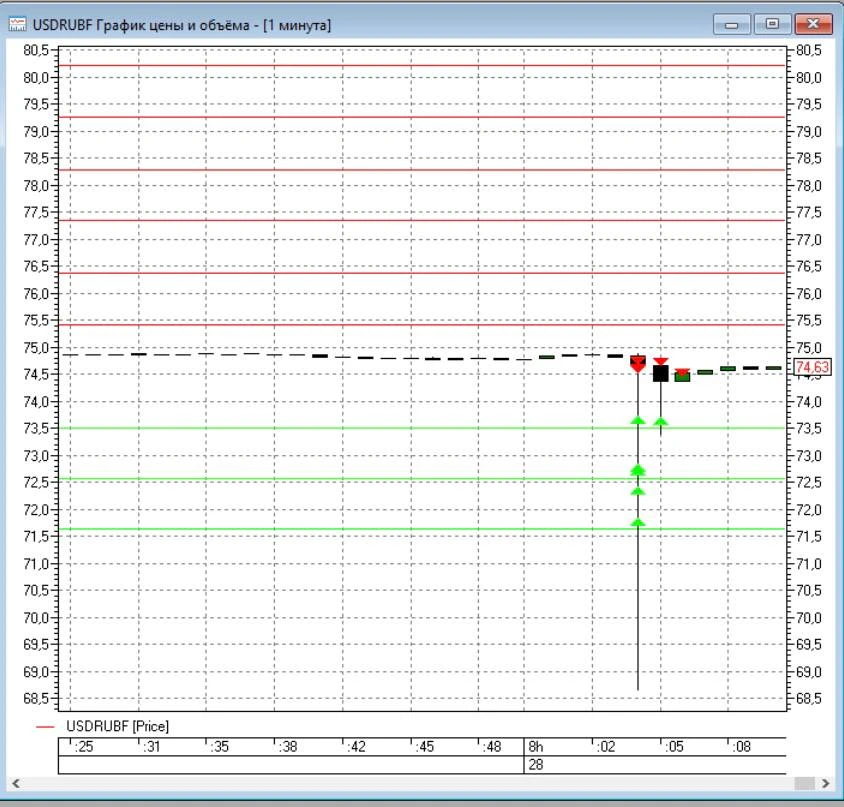Click the right scroll arrow of horizontal scrollbar
Screen dimensions: 844x807
(825, 783)
